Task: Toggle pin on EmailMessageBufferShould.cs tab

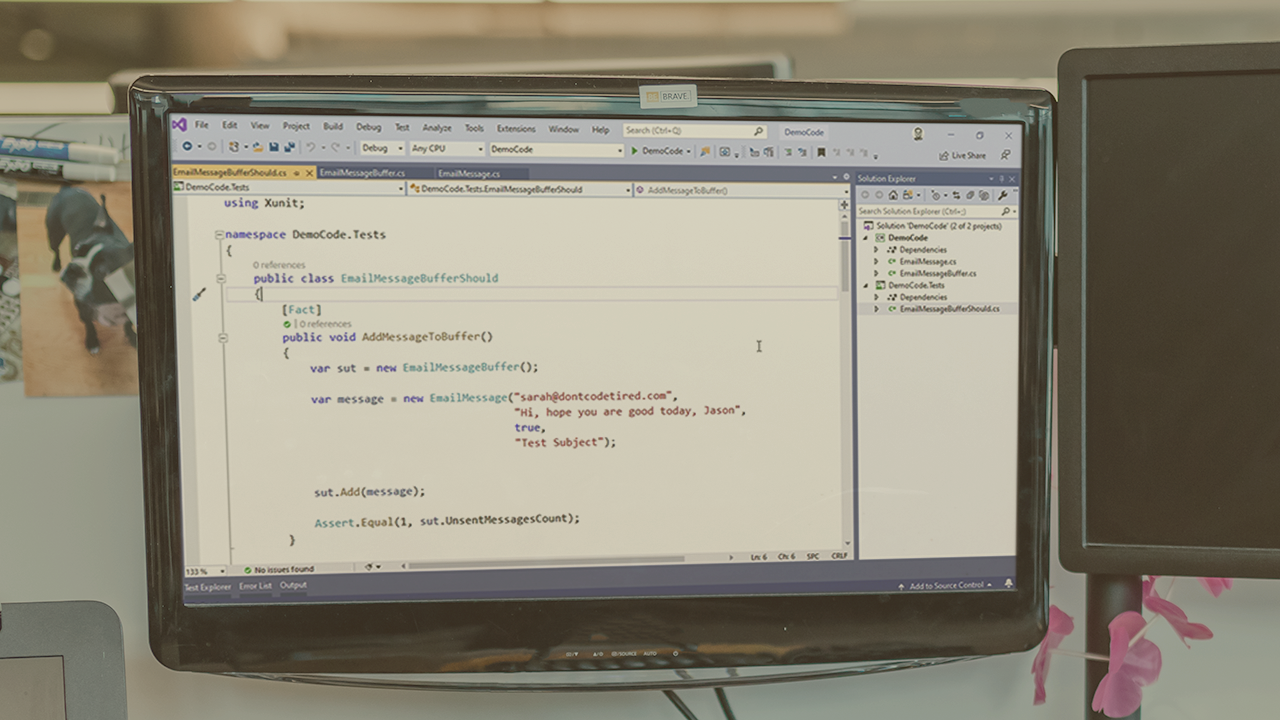Action: [x=297, y=173]
